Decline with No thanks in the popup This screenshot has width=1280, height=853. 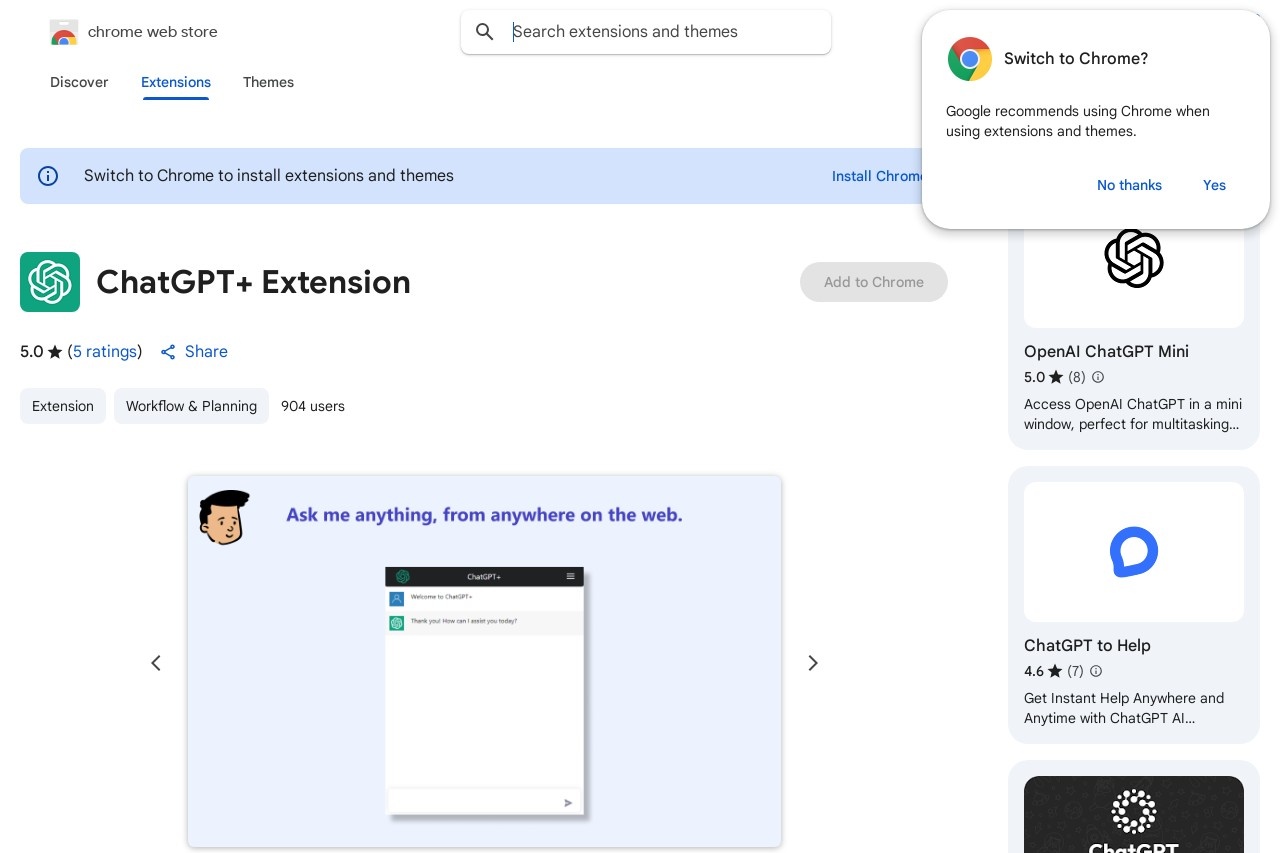1129,185
